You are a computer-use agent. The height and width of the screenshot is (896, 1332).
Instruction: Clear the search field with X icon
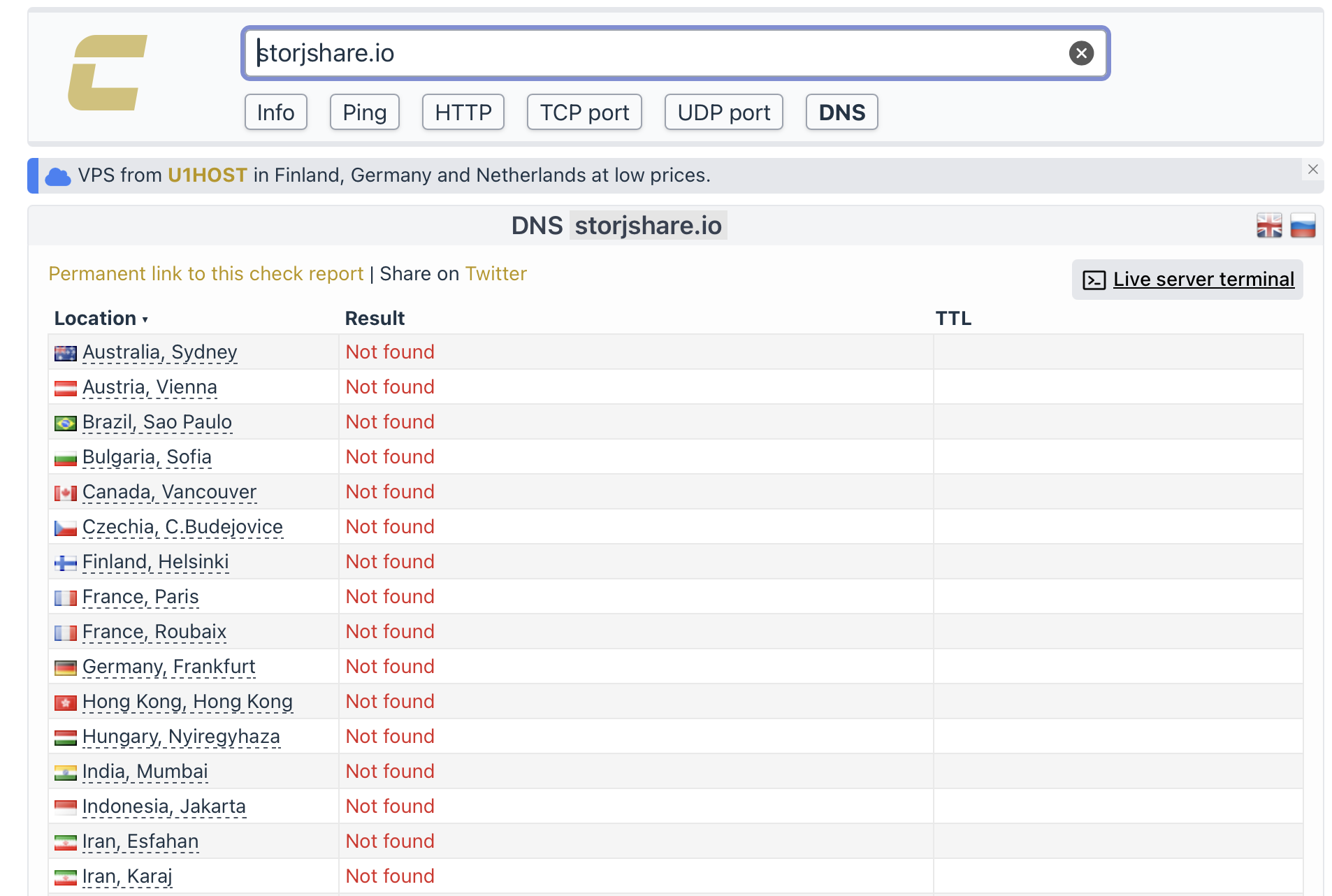pos(1081,53)
